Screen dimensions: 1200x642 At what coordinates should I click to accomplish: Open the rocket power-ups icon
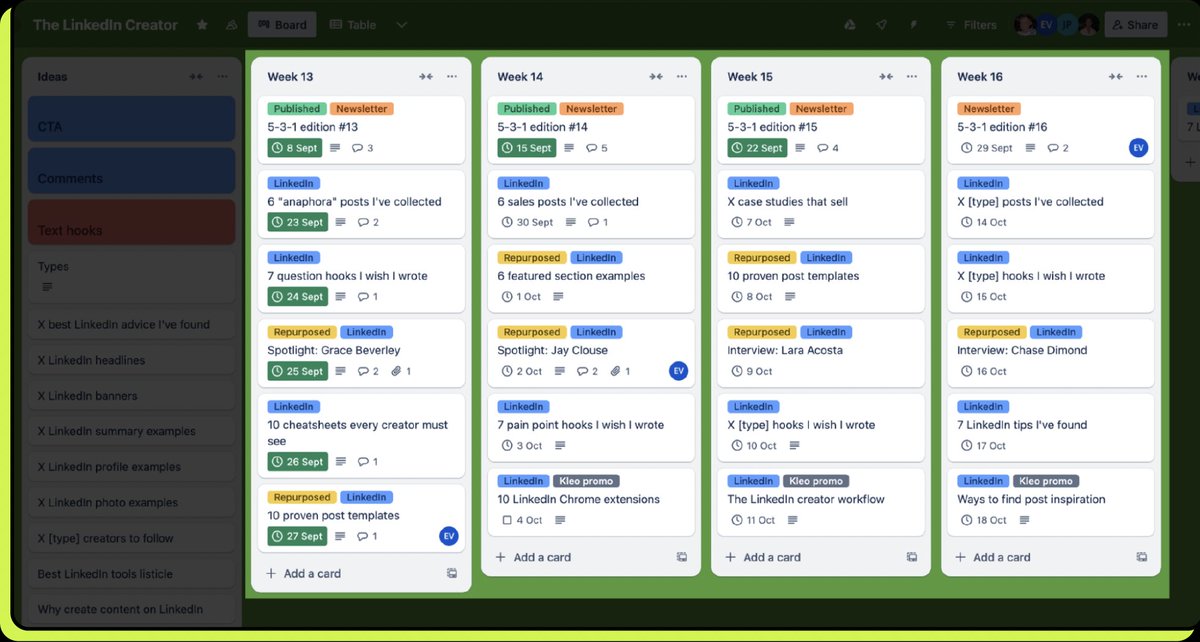(881, 25)
